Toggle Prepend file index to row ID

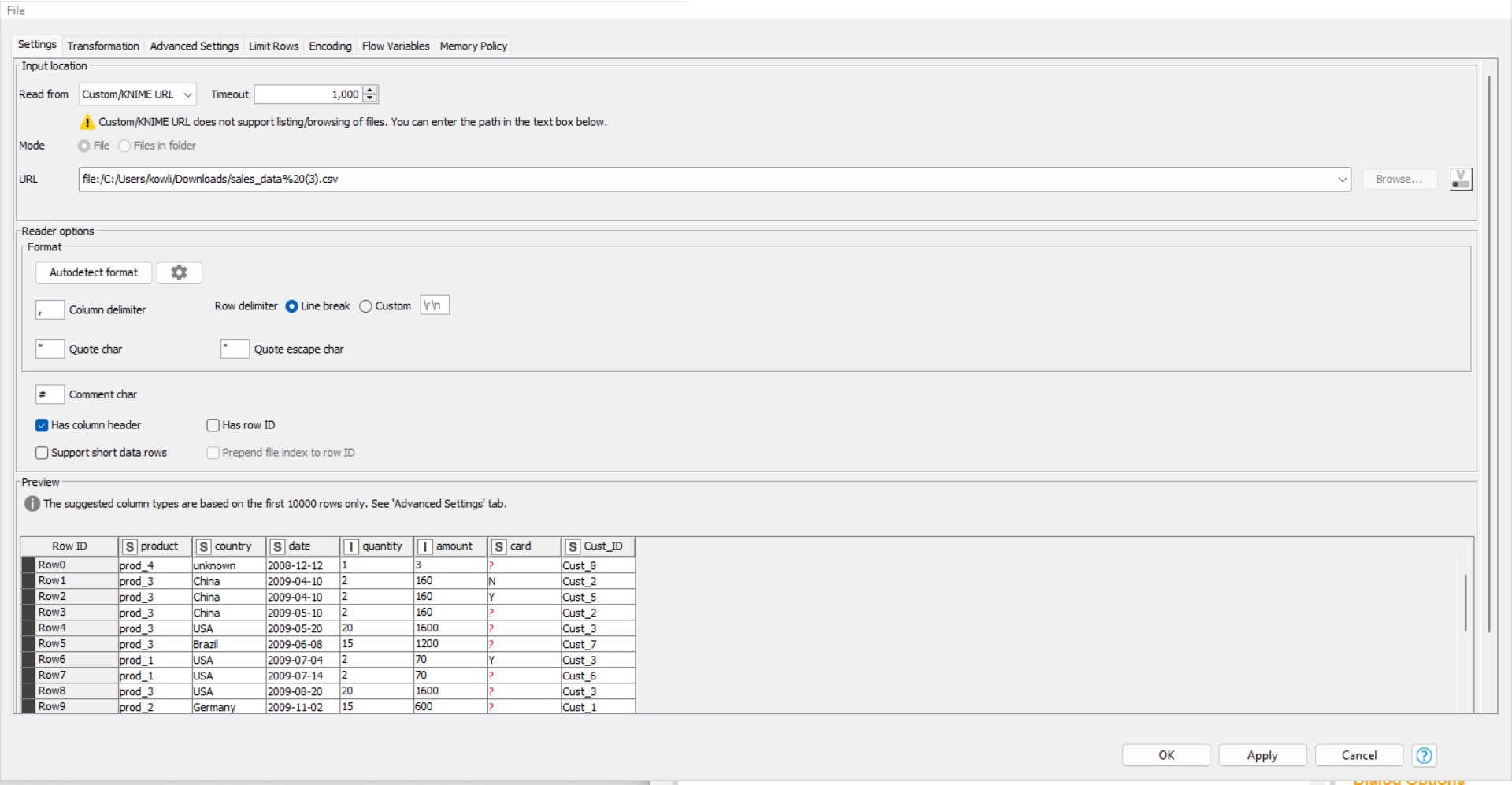[213, 453]
